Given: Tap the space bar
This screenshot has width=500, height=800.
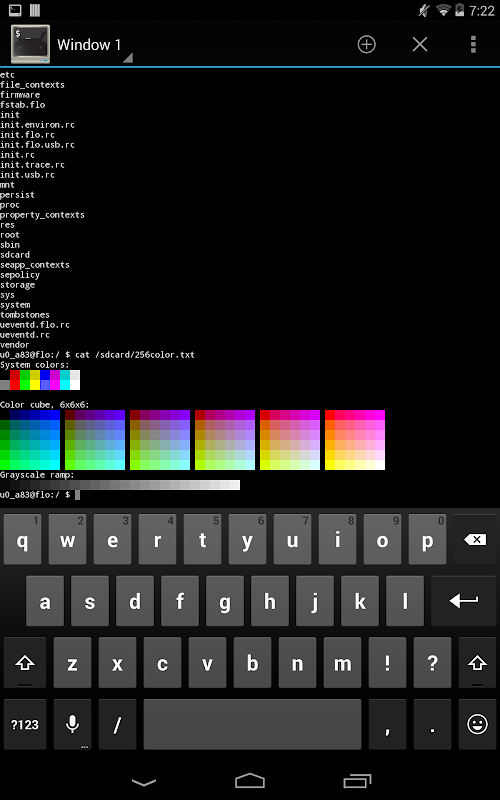Looking at the screenshot, I should 253,724.
